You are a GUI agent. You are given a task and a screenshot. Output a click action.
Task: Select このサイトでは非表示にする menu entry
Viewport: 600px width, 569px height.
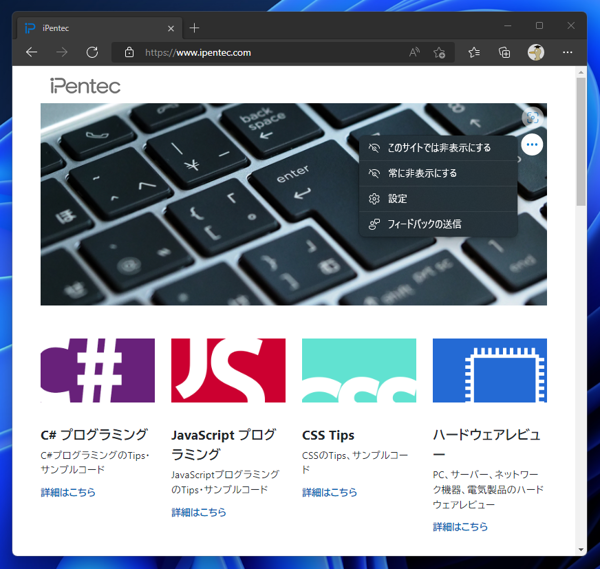[x=438, y=148]
